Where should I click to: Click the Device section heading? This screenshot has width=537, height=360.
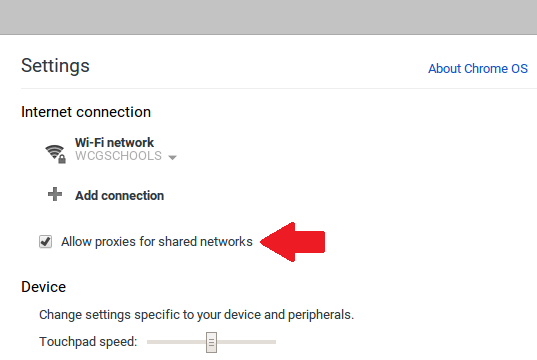point(43,287)
